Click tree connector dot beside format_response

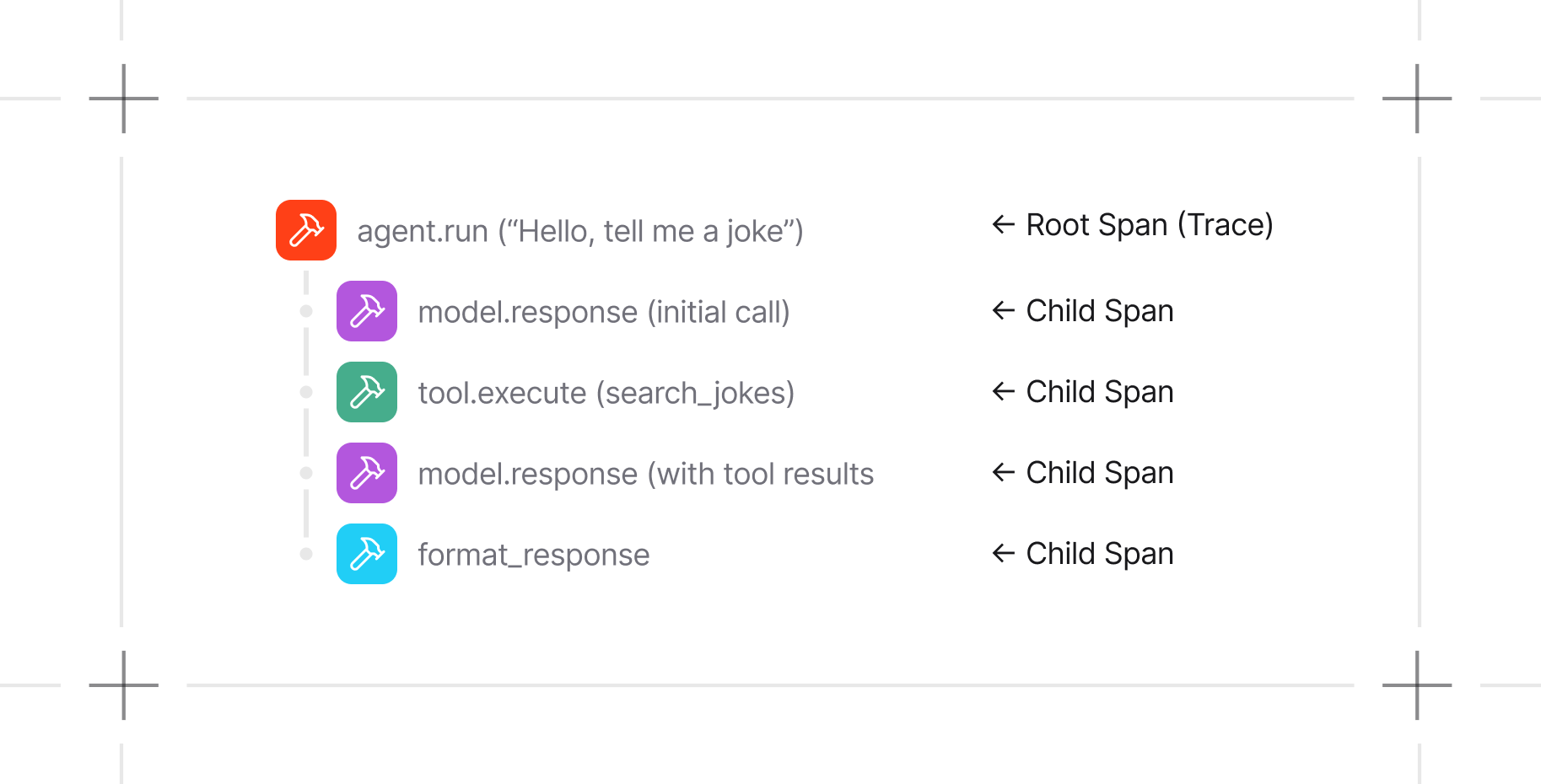tap(306, 554)
